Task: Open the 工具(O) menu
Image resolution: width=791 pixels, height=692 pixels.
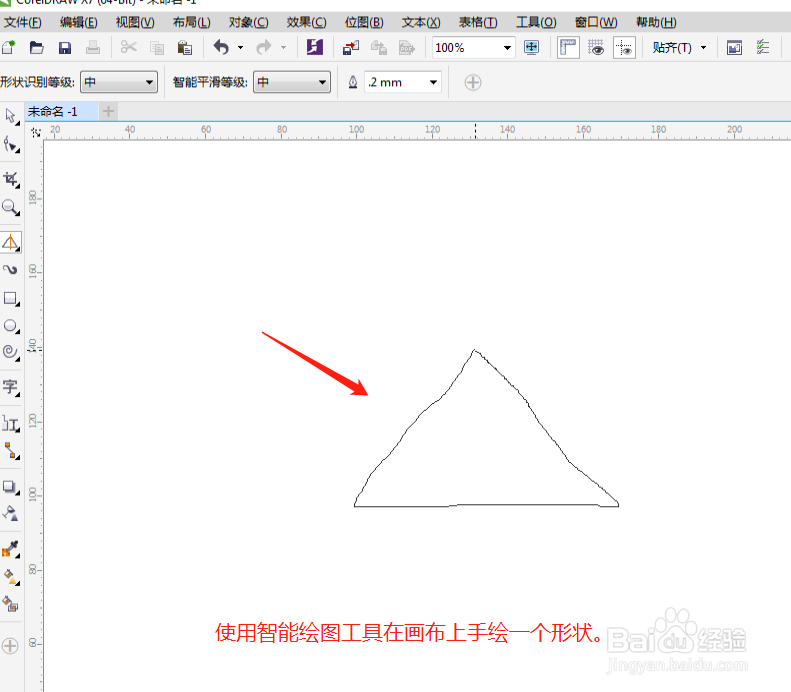Action: click(536, 22)
